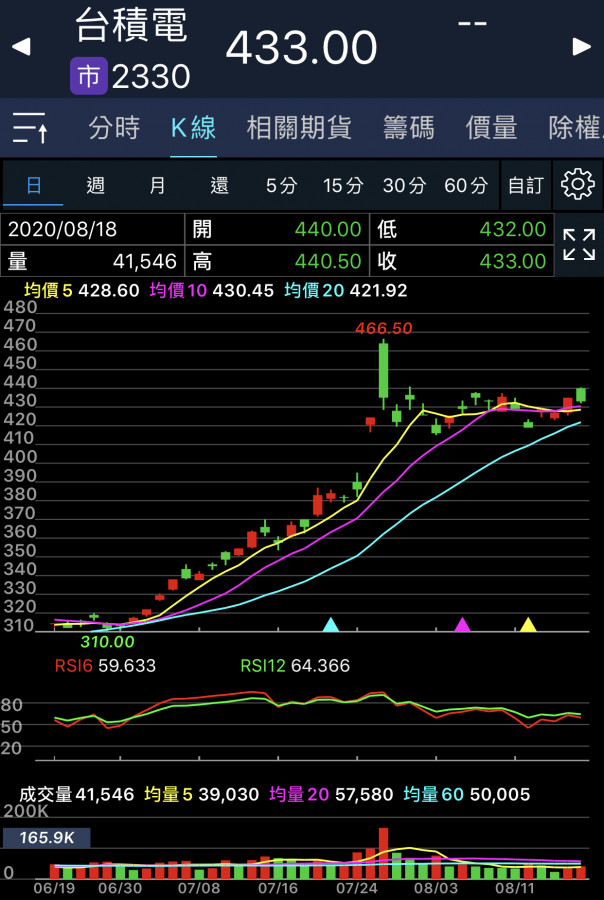Go to previous stock with left arrow
604x900 pixels.
21,46
